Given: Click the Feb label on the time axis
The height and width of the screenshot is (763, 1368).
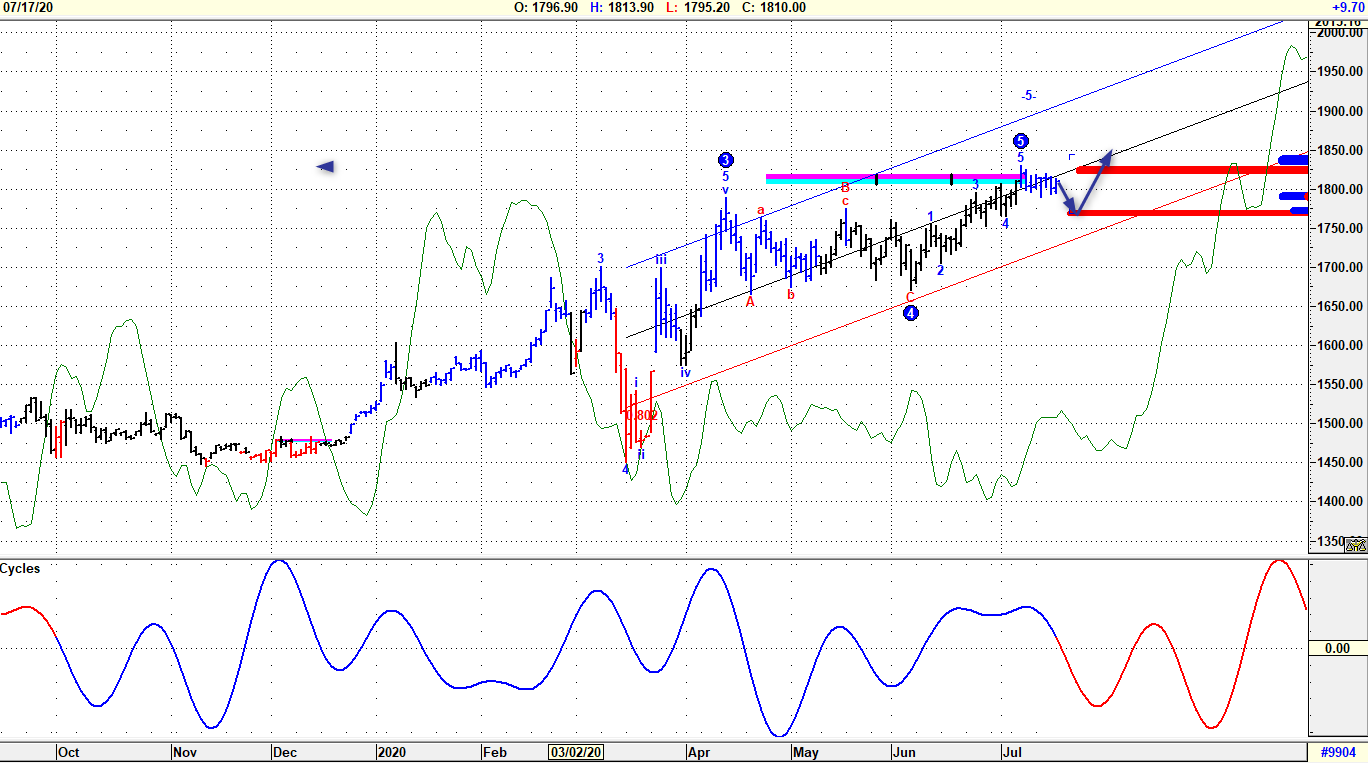Looking at the screenshot, I should [494, 752].
